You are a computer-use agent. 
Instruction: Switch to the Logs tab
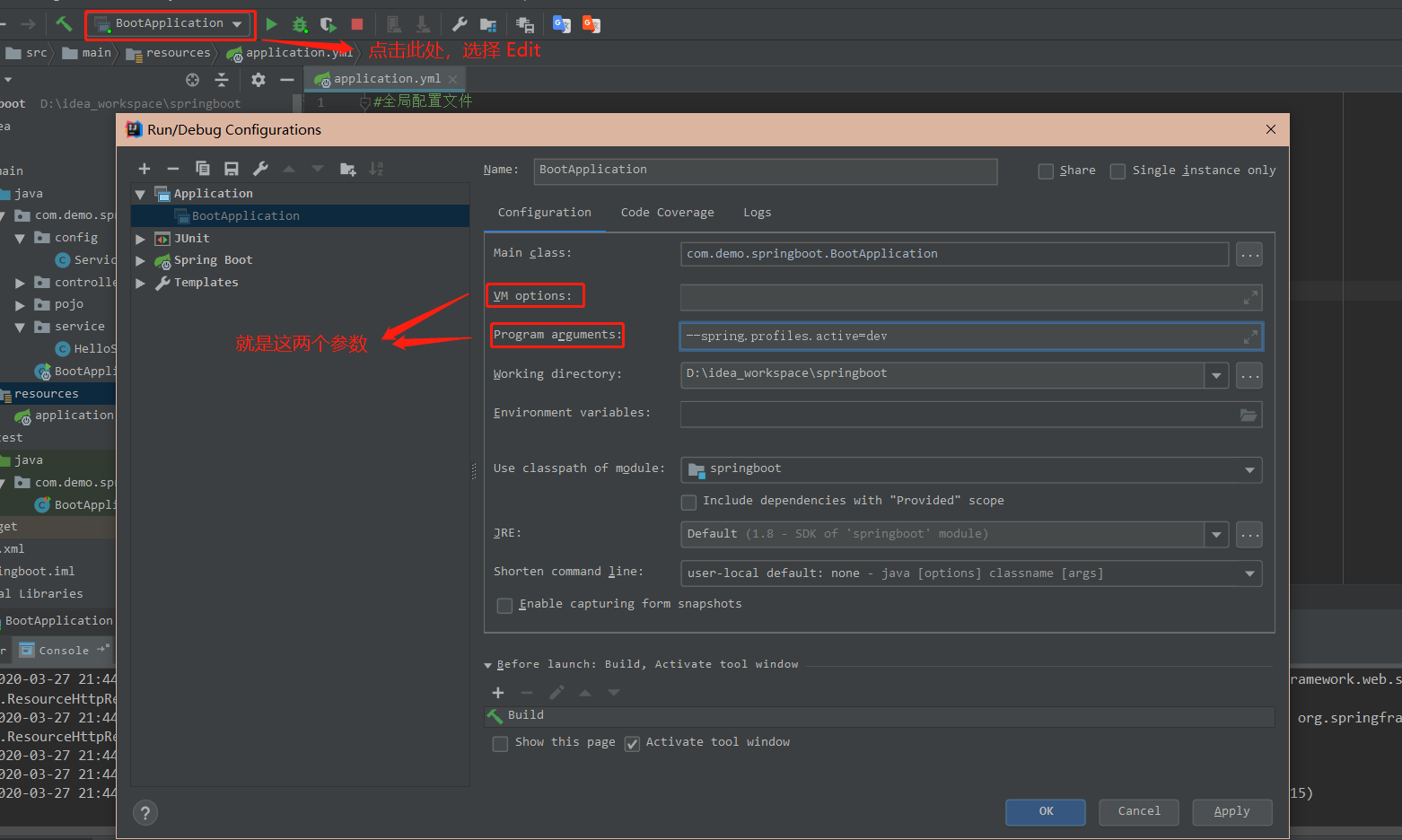coord(758,213)
